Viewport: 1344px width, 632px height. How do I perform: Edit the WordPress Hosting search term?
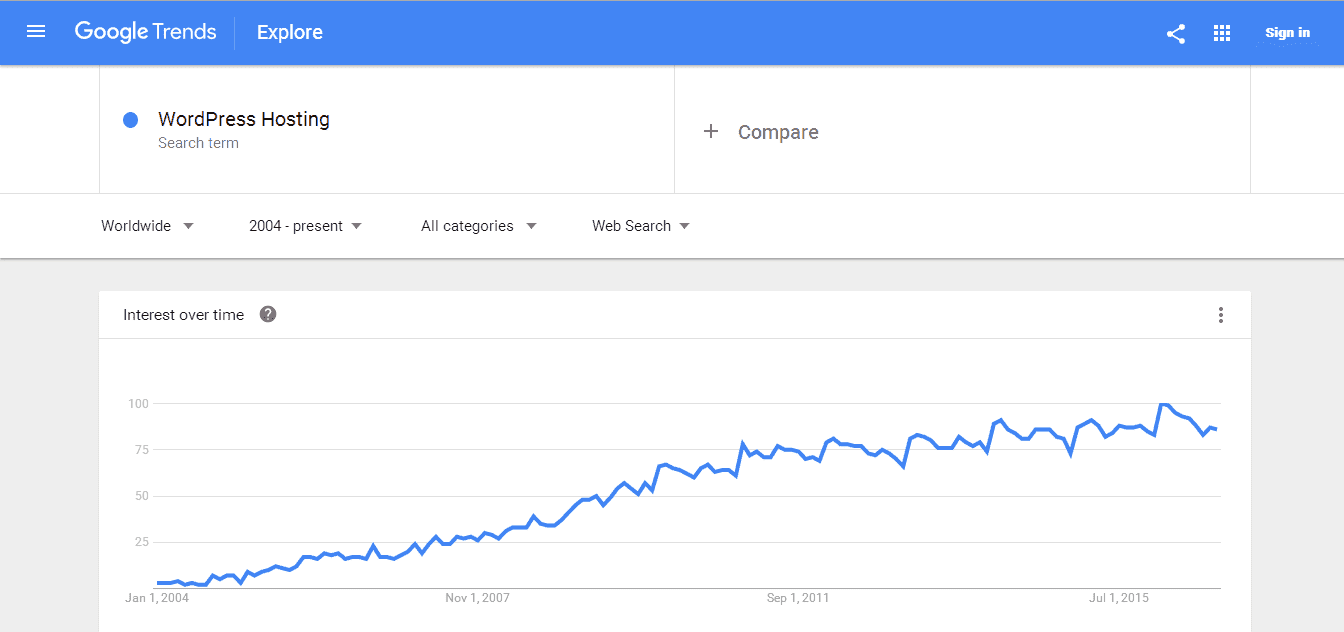(244, 119)
